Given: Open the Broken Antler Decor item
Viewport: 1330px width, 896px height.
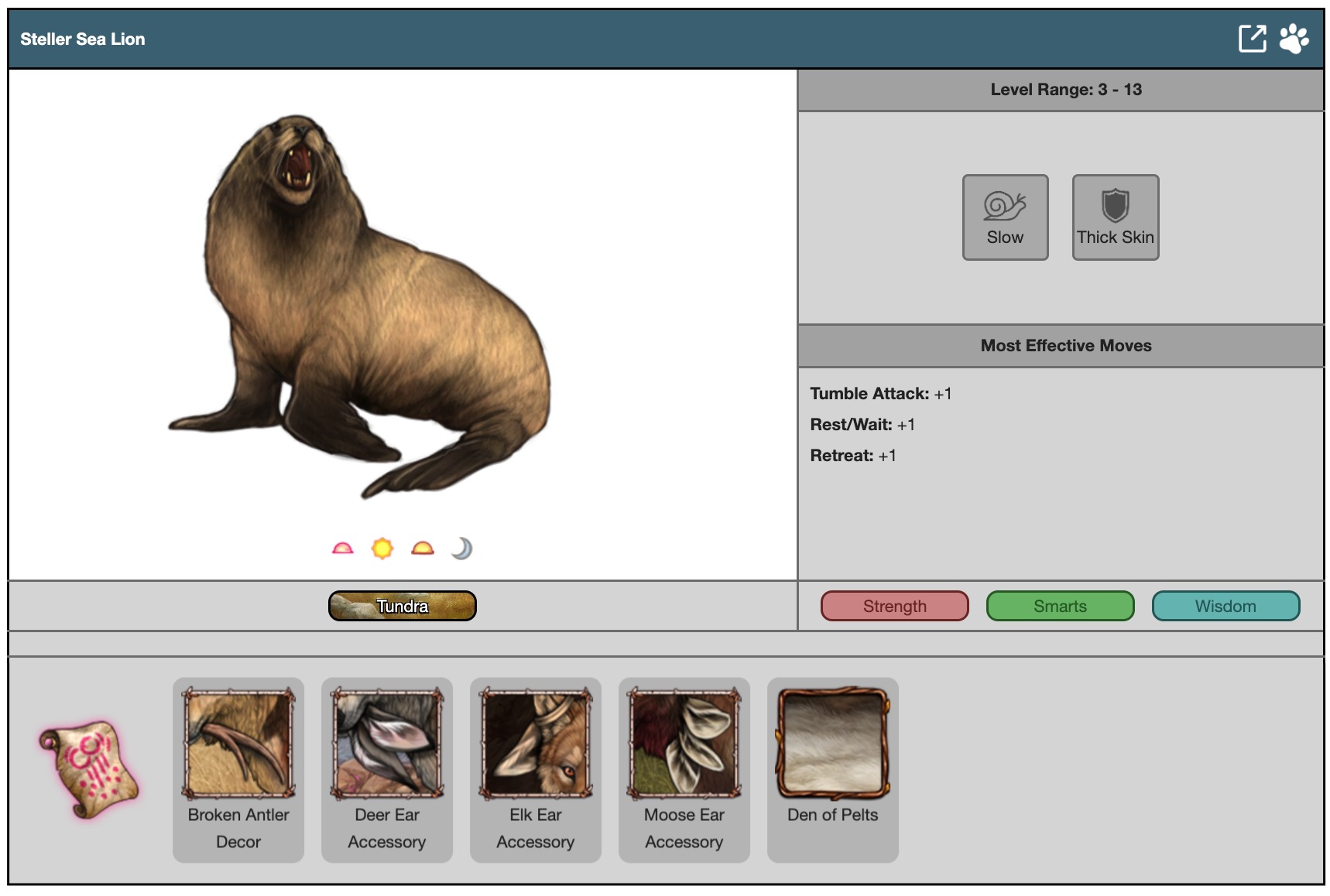Looking at the screenshot, I should (x=238, y=744).
